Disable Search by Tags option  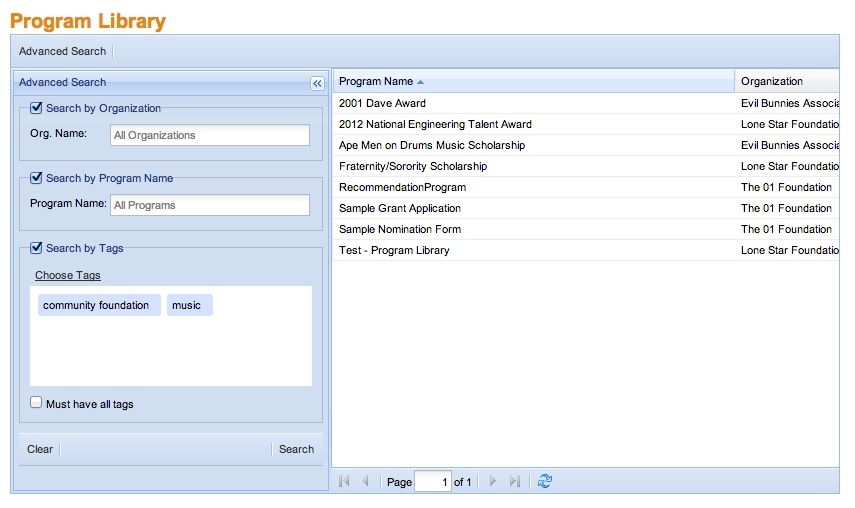click(37, 248)
